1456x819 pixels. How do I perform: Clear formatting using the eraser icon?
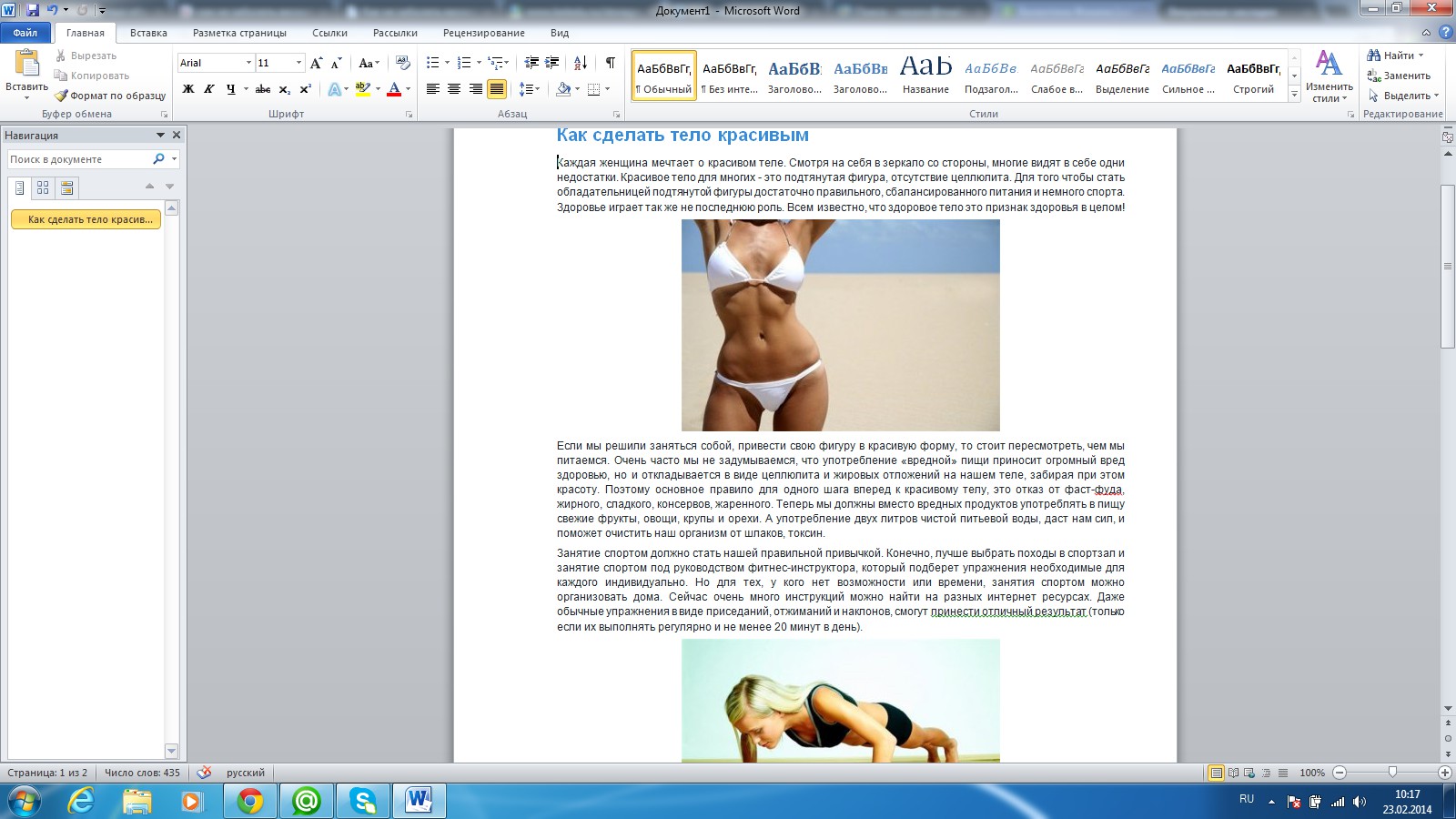pos(403,63)
